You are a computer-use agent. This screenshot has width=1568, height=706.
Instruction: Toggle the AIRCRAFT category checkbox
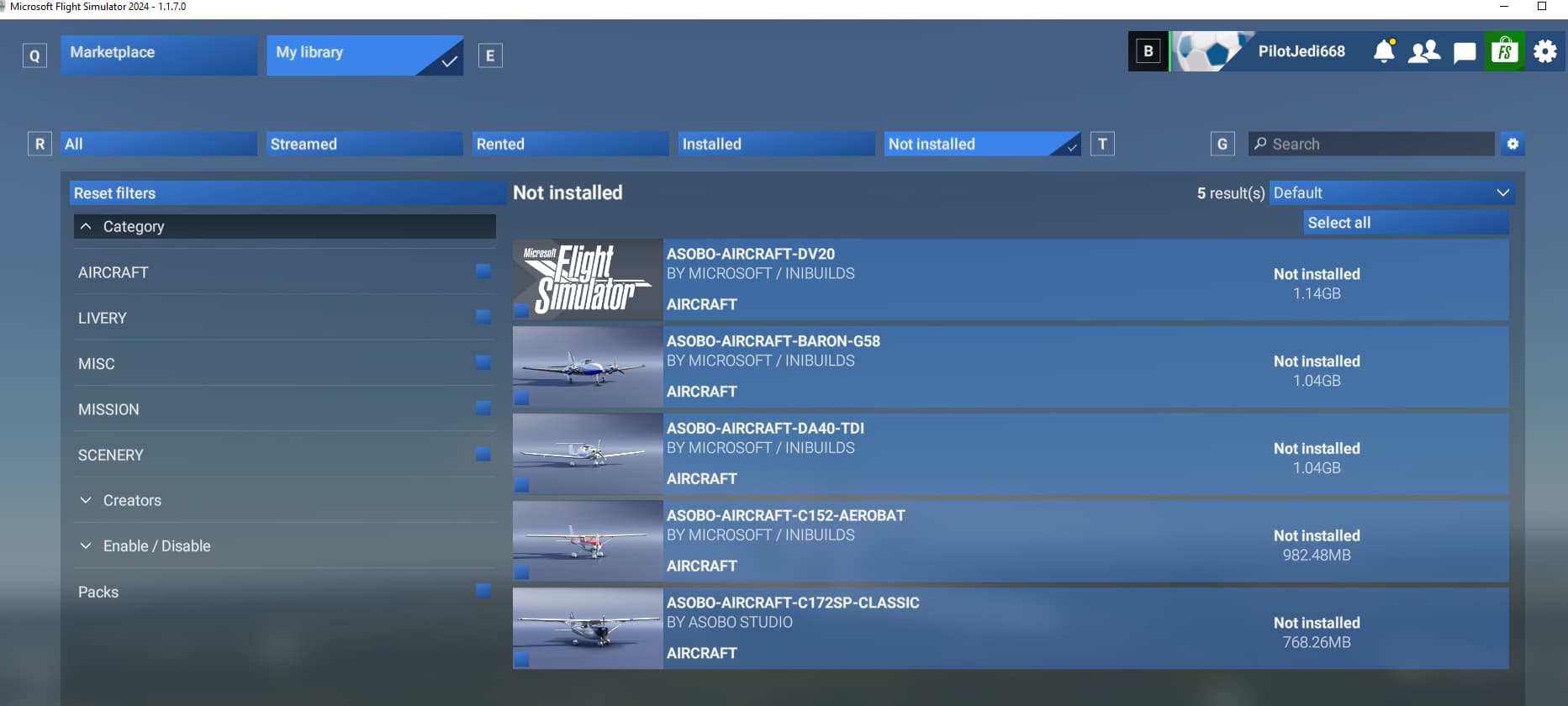click(483, 271)
